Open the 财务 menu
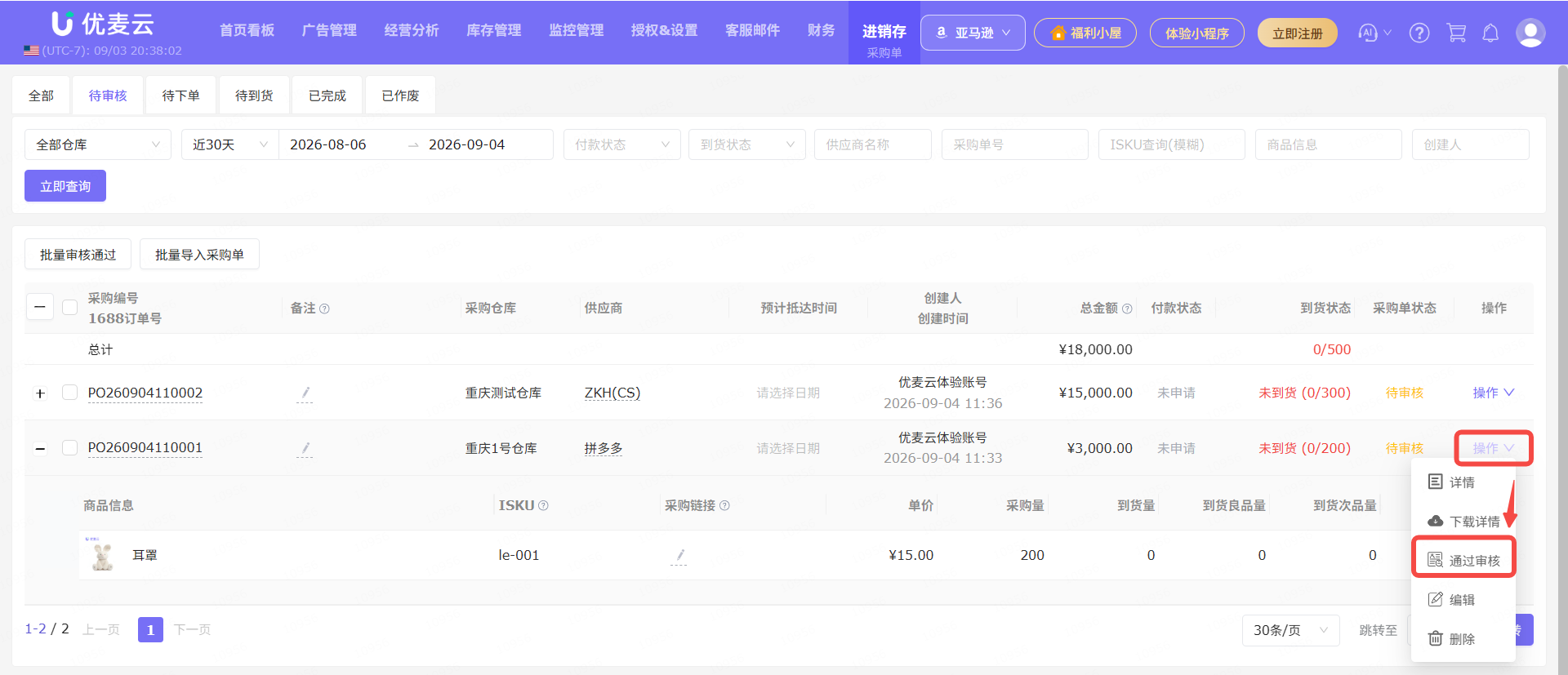1568x675 pixels. [821, 30]
